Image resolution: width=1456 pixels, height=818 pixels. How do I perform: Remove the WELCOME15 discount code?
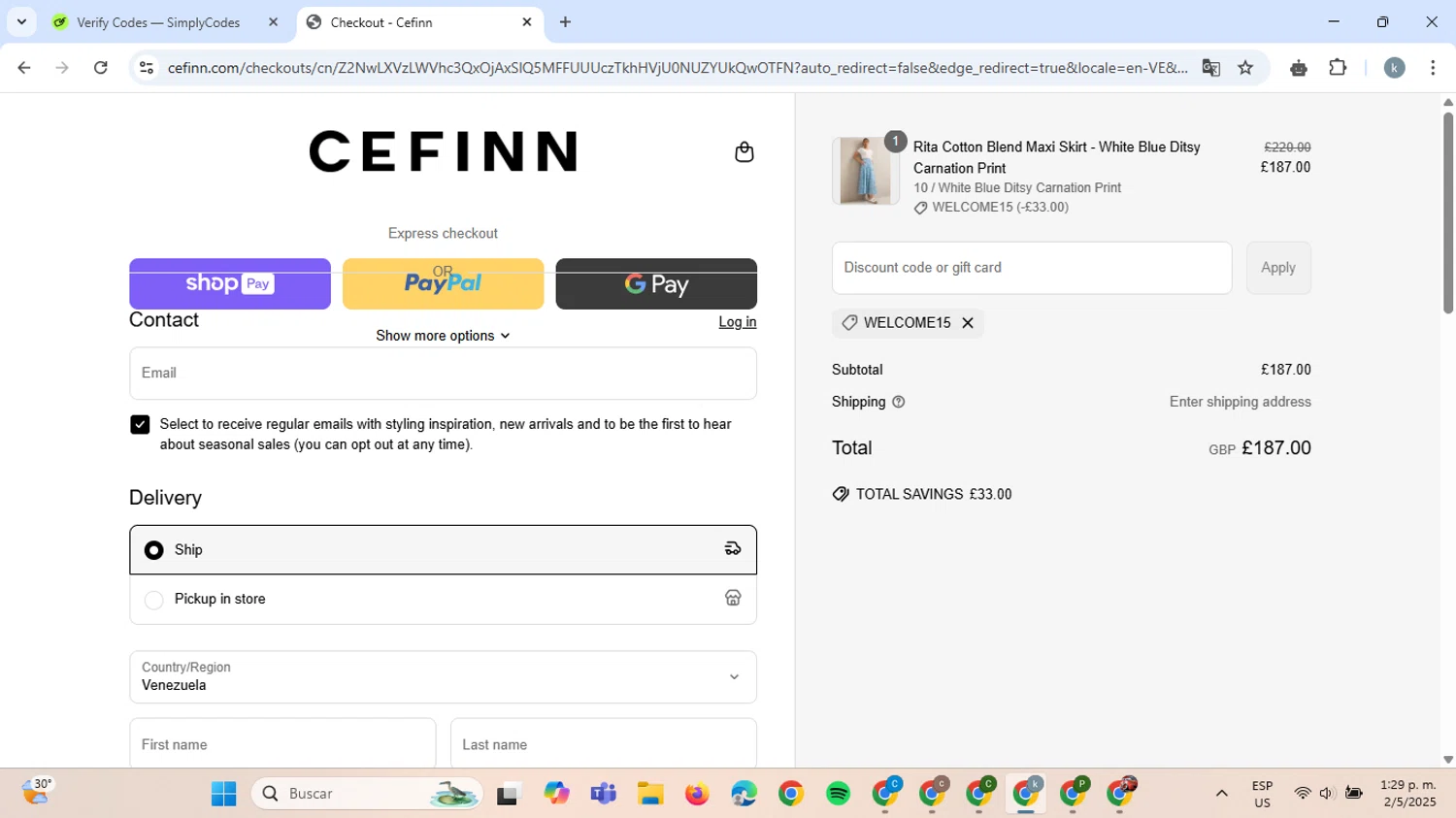pyautogui.click(x=968, y=323)
